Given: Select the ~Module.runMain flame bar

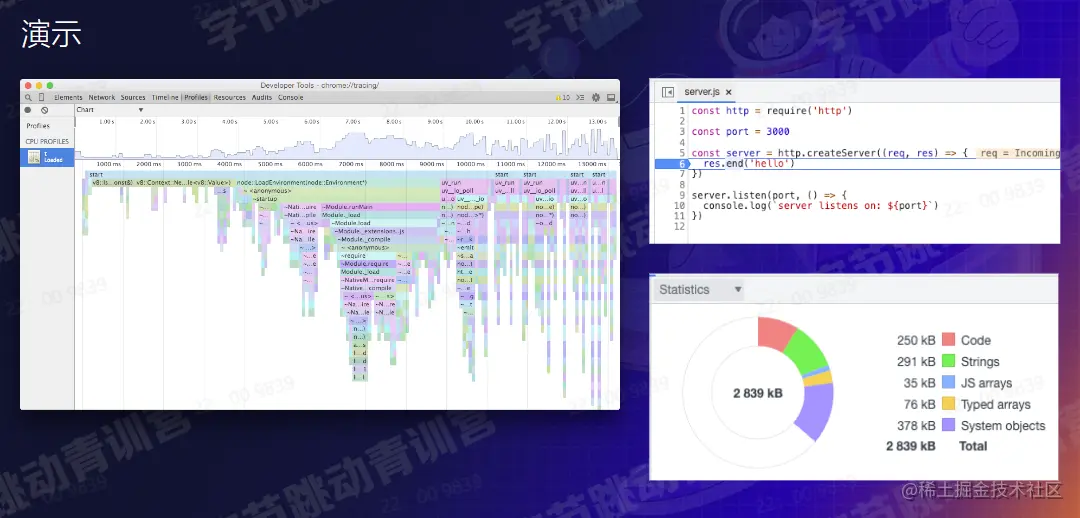Looking at the screenshot, I should click(380, 207).
